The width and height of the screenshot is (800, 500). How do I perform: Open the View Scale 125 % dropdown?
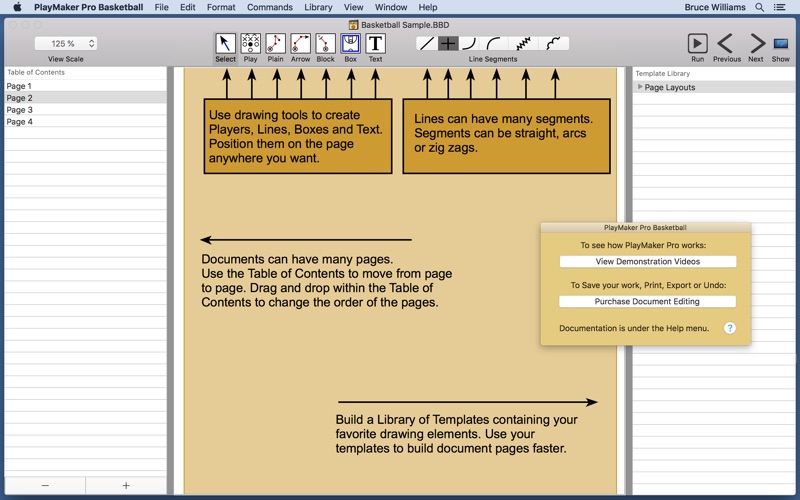click(66, 44)
